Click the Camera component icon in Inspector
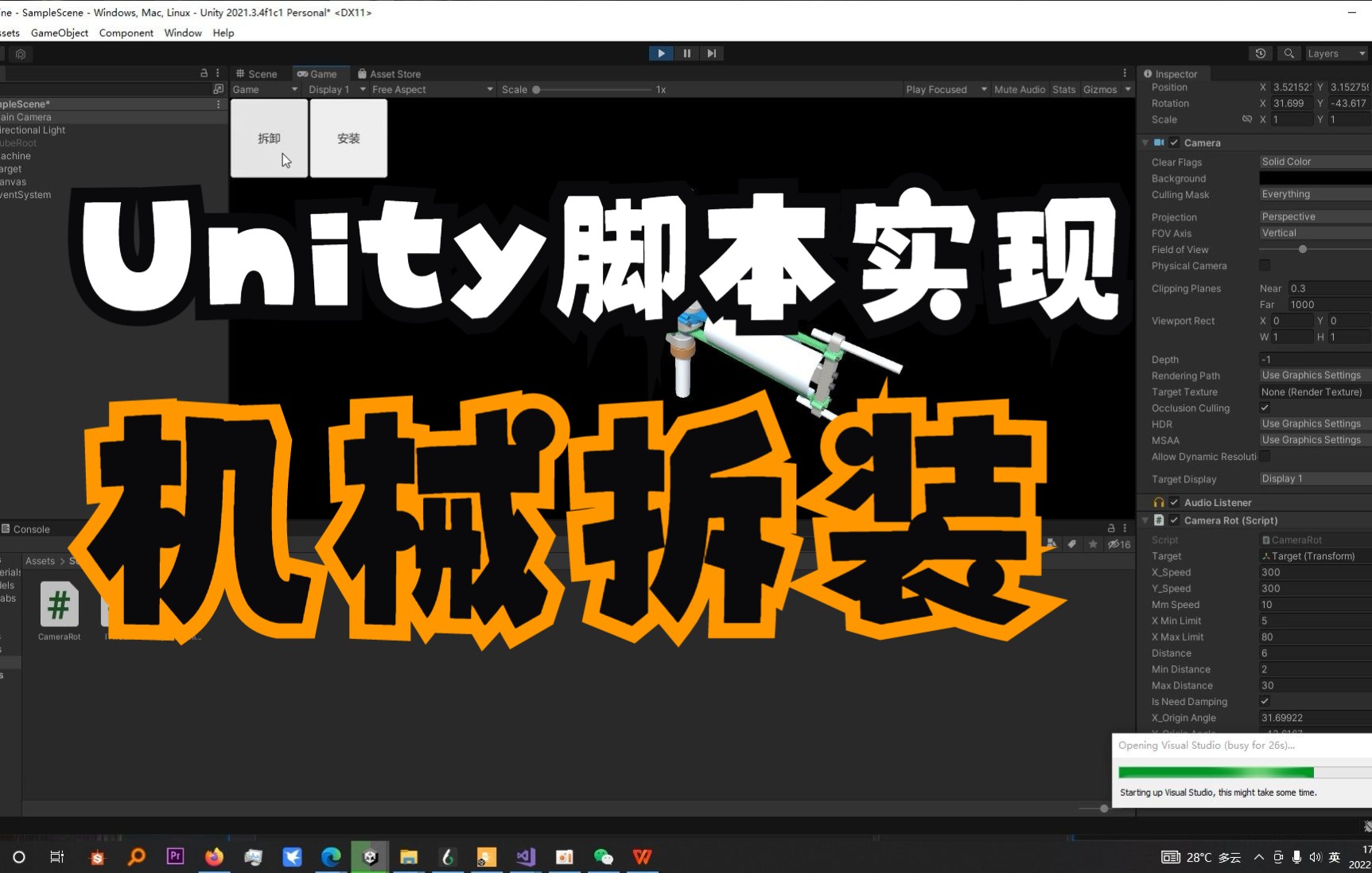Screen dimensions: 1372x873 click(x=1159, y=142)
